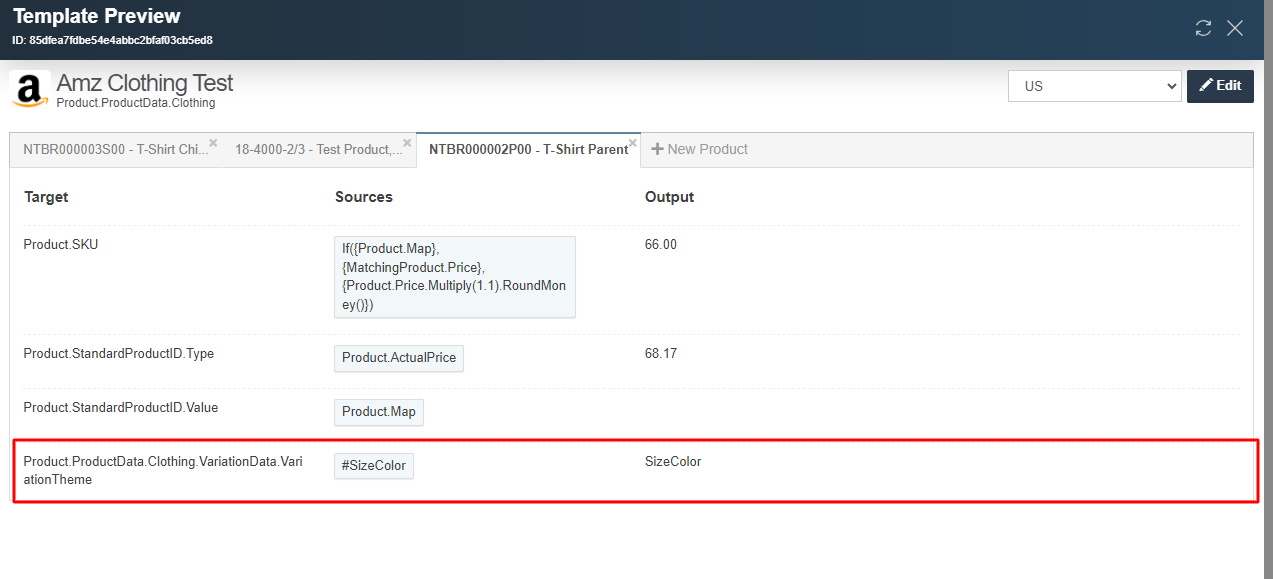Click the Edit button
The image size is (1273, 579).
pos(1220,86)
